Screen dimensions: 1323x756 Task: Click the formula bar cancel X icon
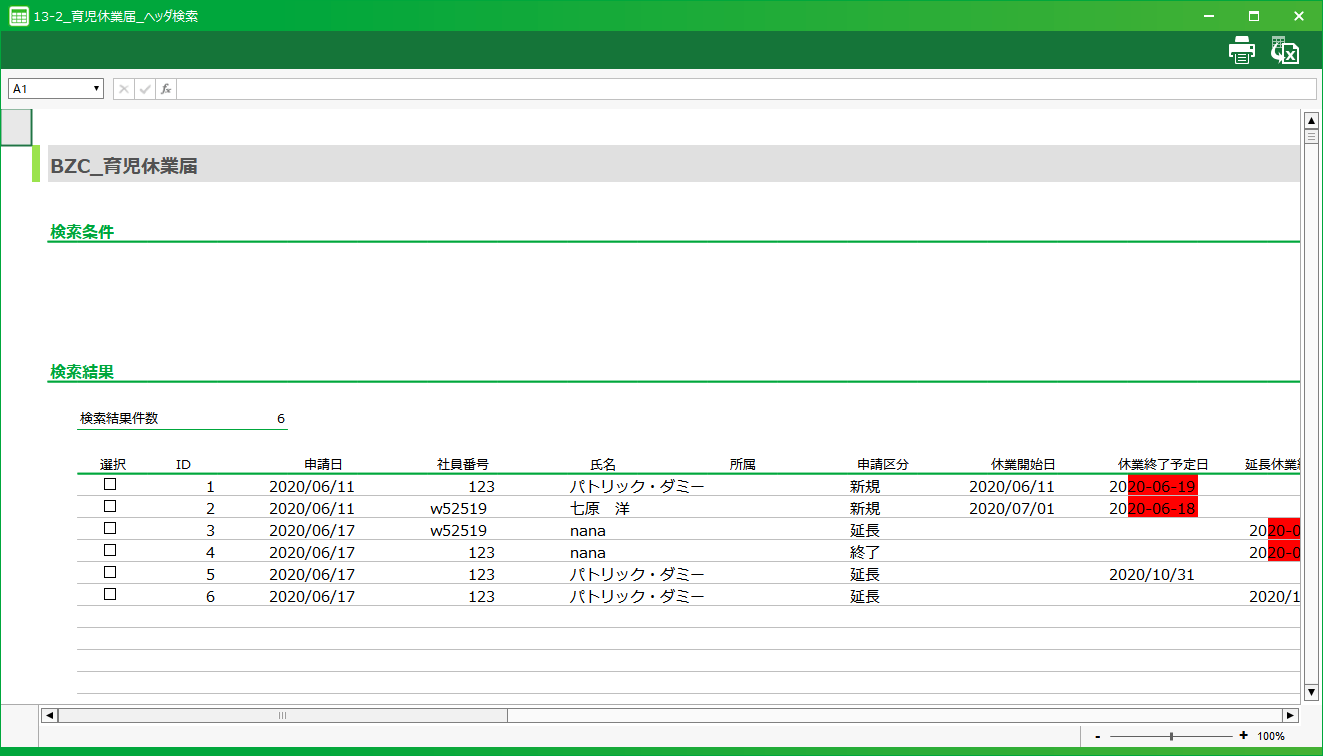coord(124,89)
